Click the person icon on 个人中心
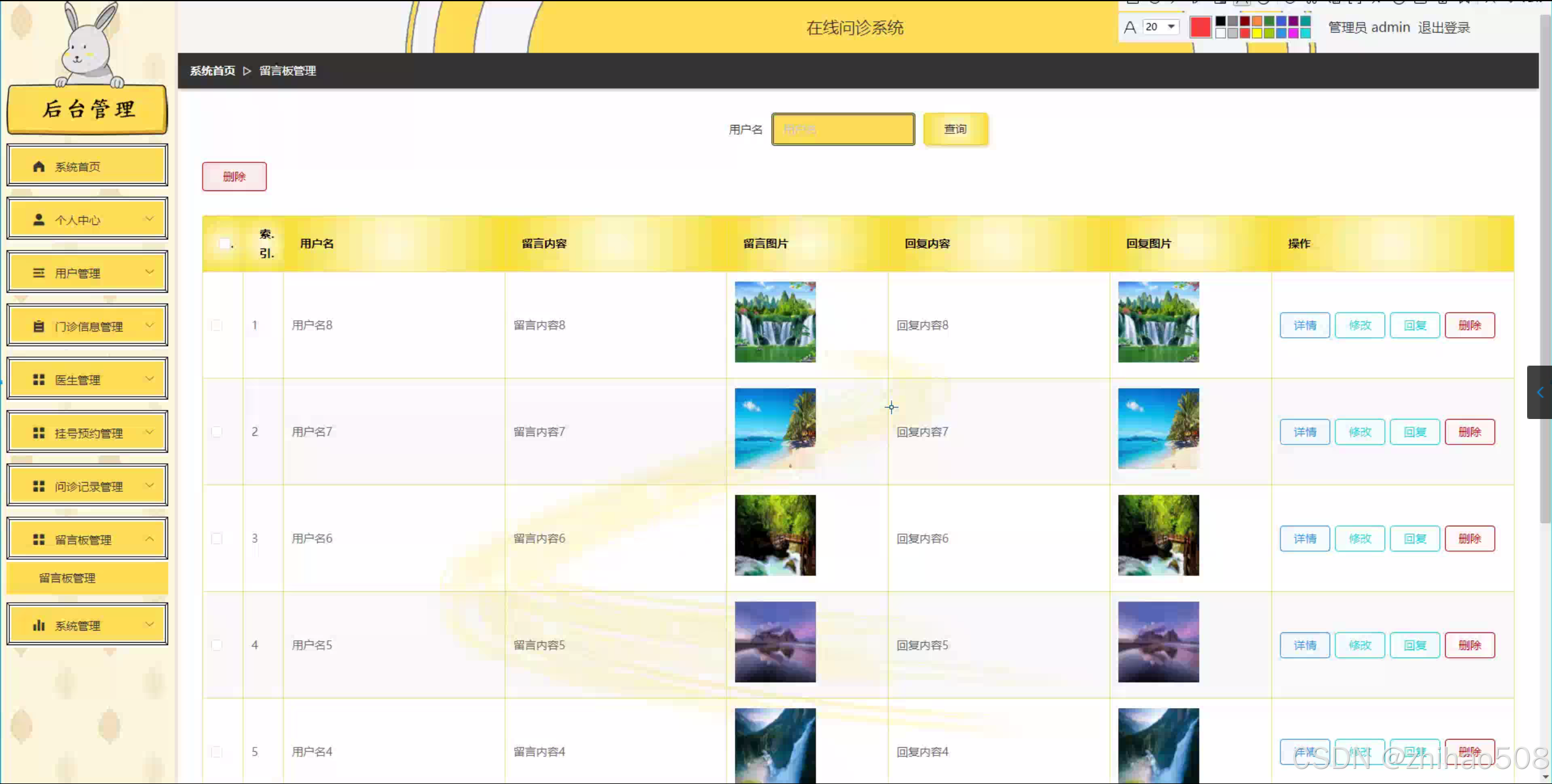 pos(39,218)
